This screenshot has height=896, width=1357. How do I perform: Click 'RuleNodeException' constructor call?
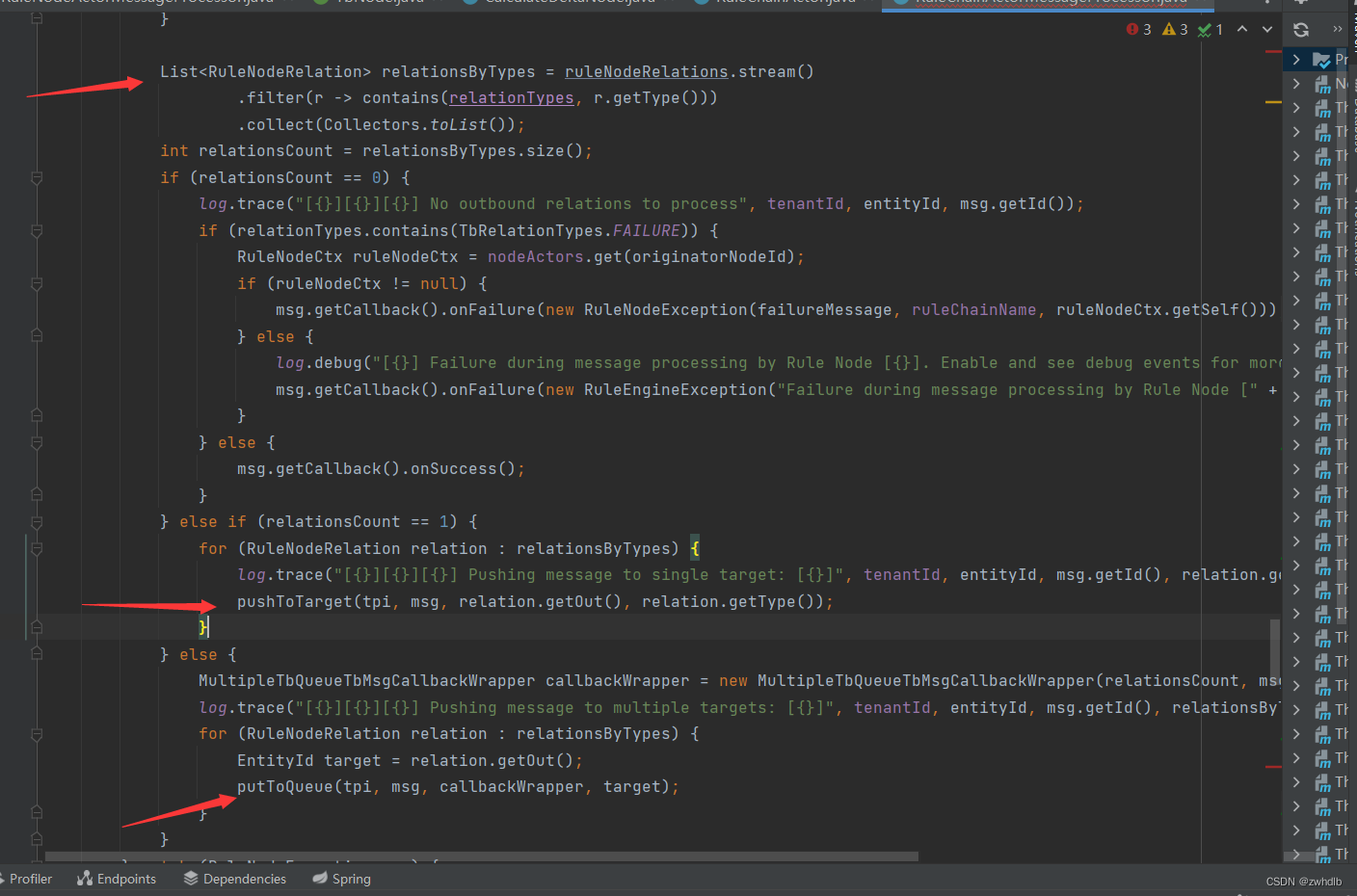click(666, 310)
